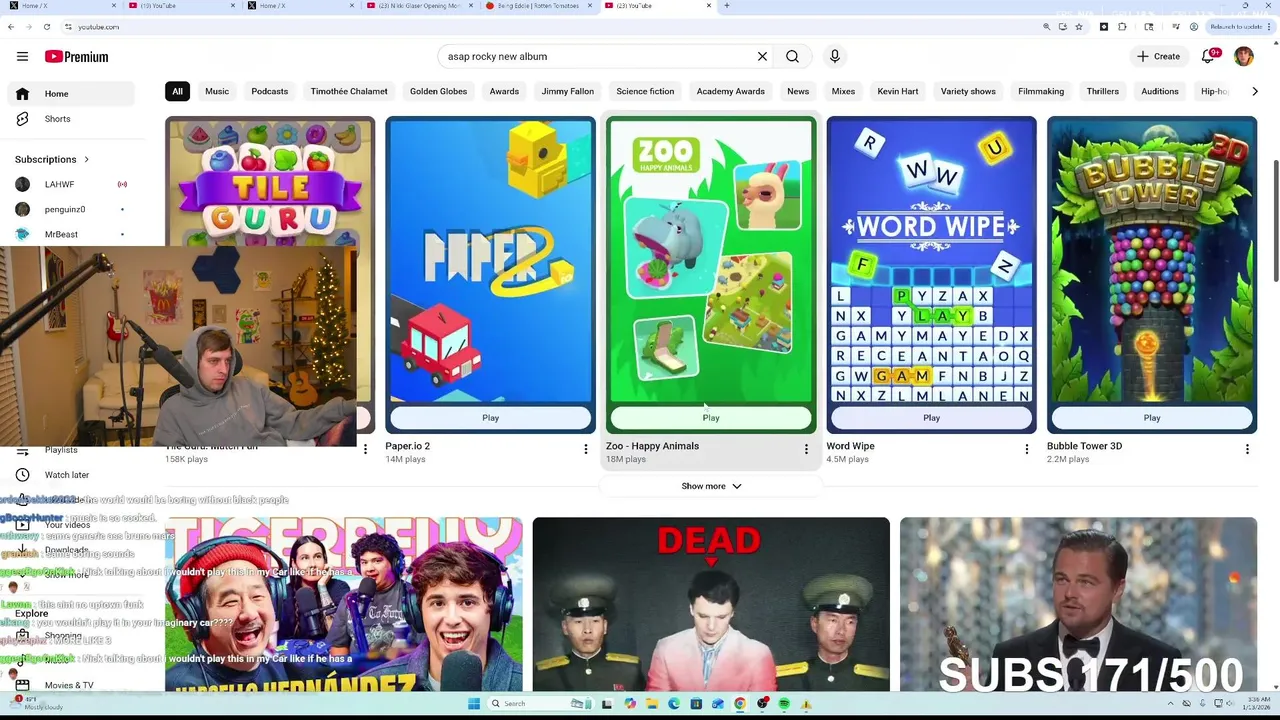The width and height of the screenshot is (1280, 720).
Task: Click the Jimmy Fallon chip
Action: click(568, 91)
